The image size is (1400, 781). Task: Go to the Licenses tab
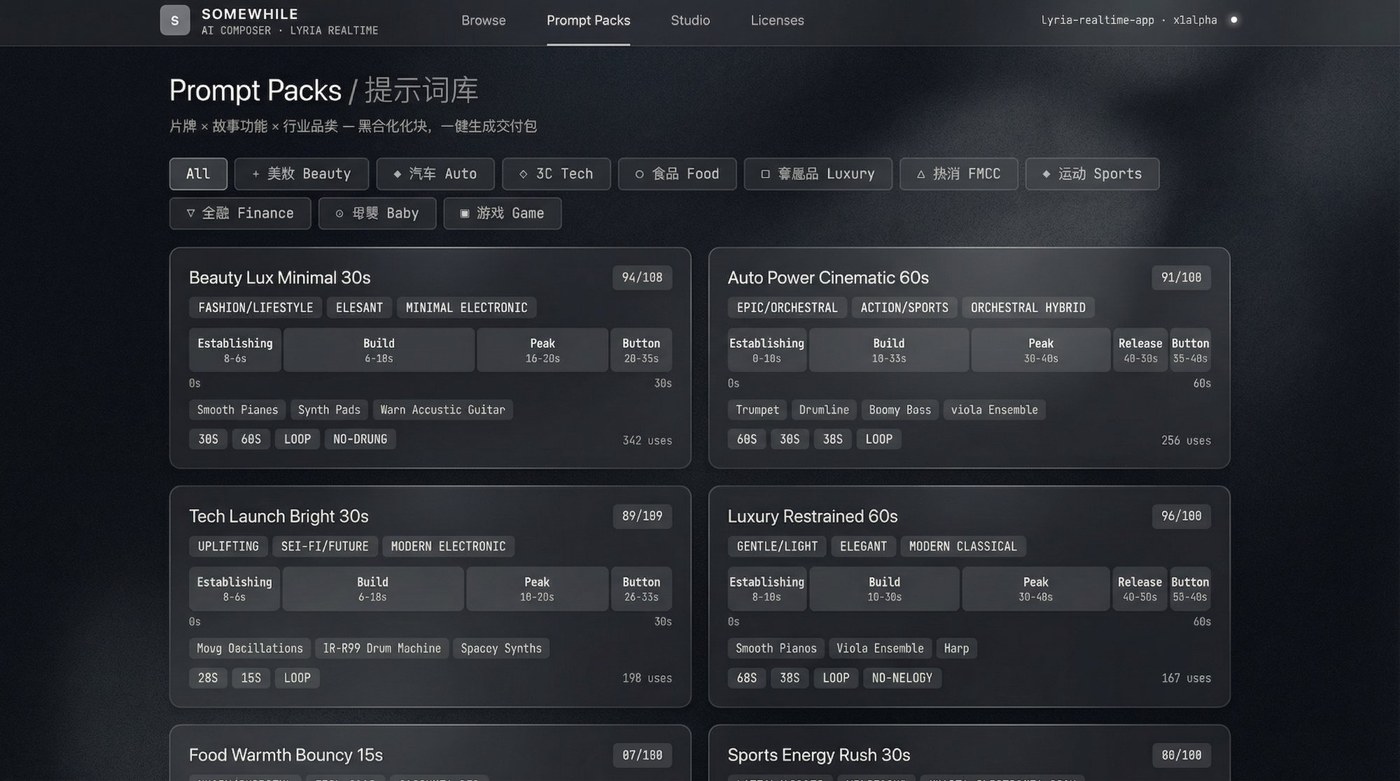(777, 20)
